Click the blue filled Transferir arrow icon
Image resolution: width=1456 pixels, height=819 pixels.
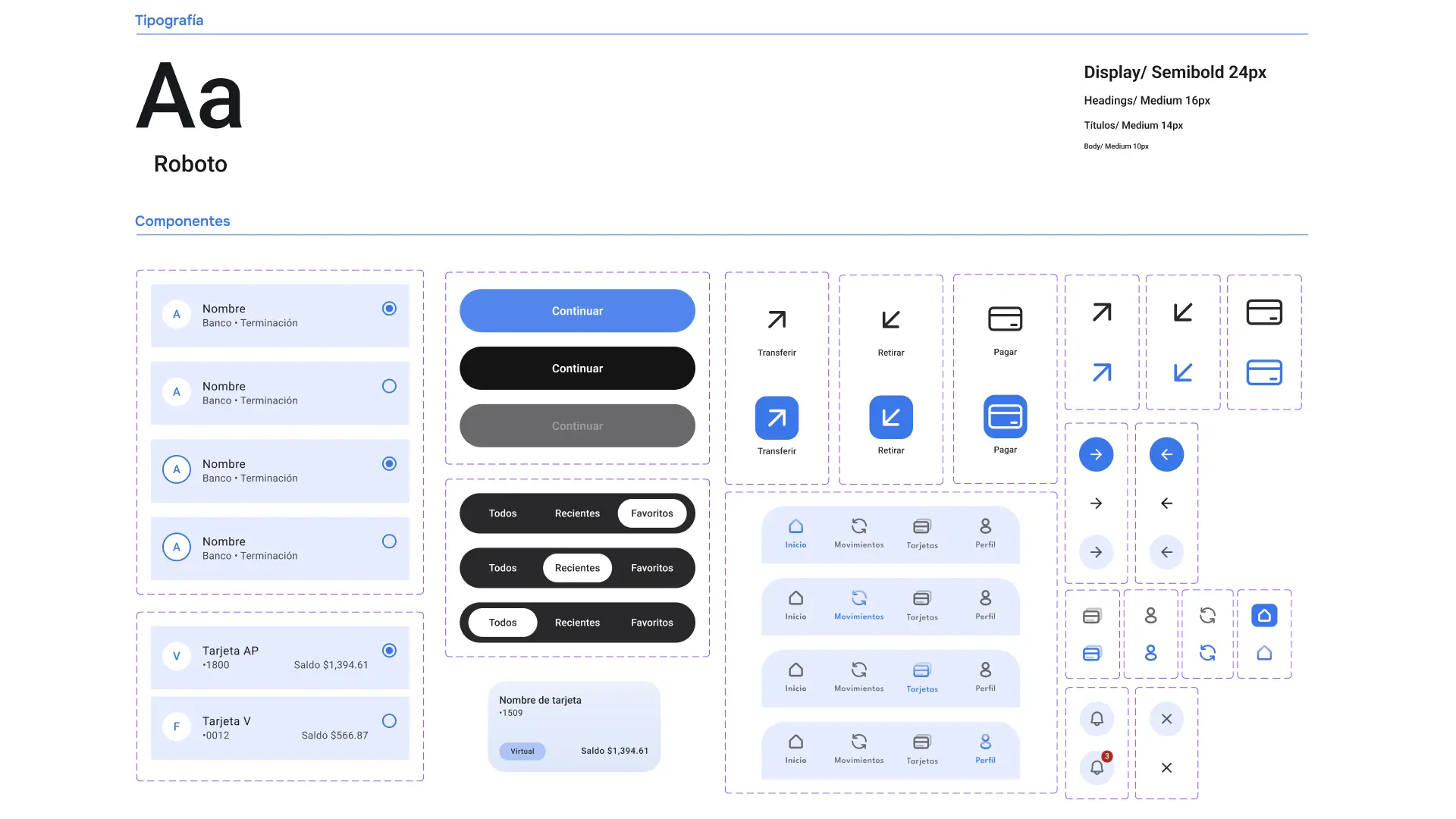coord(777,418)
